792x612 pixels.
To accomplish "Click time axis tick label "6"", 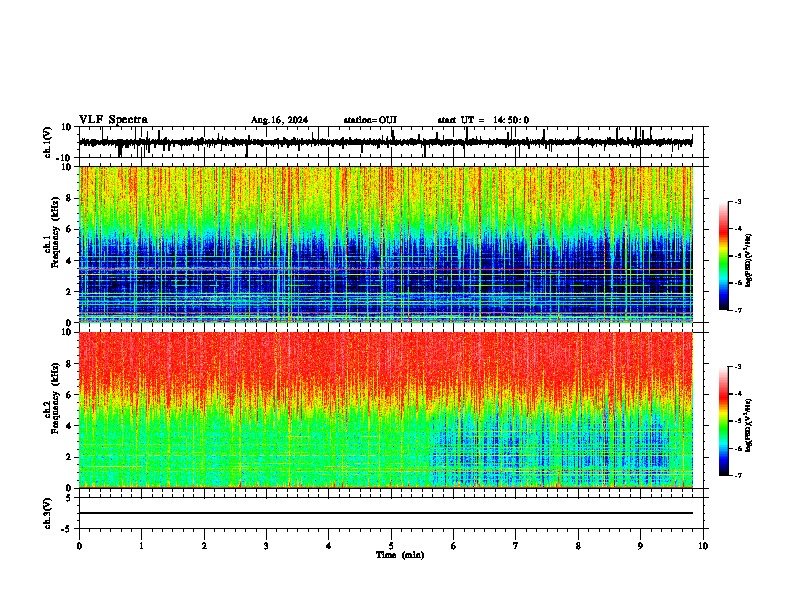I will pyautogui.click(x=454, y=546).
